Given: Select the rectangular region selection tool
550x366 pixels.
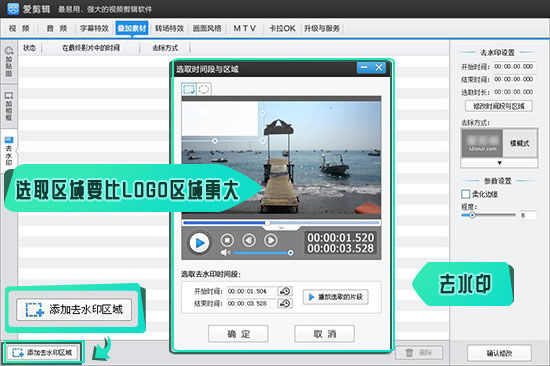Looking at the screenshot, I should coord(189,89).
